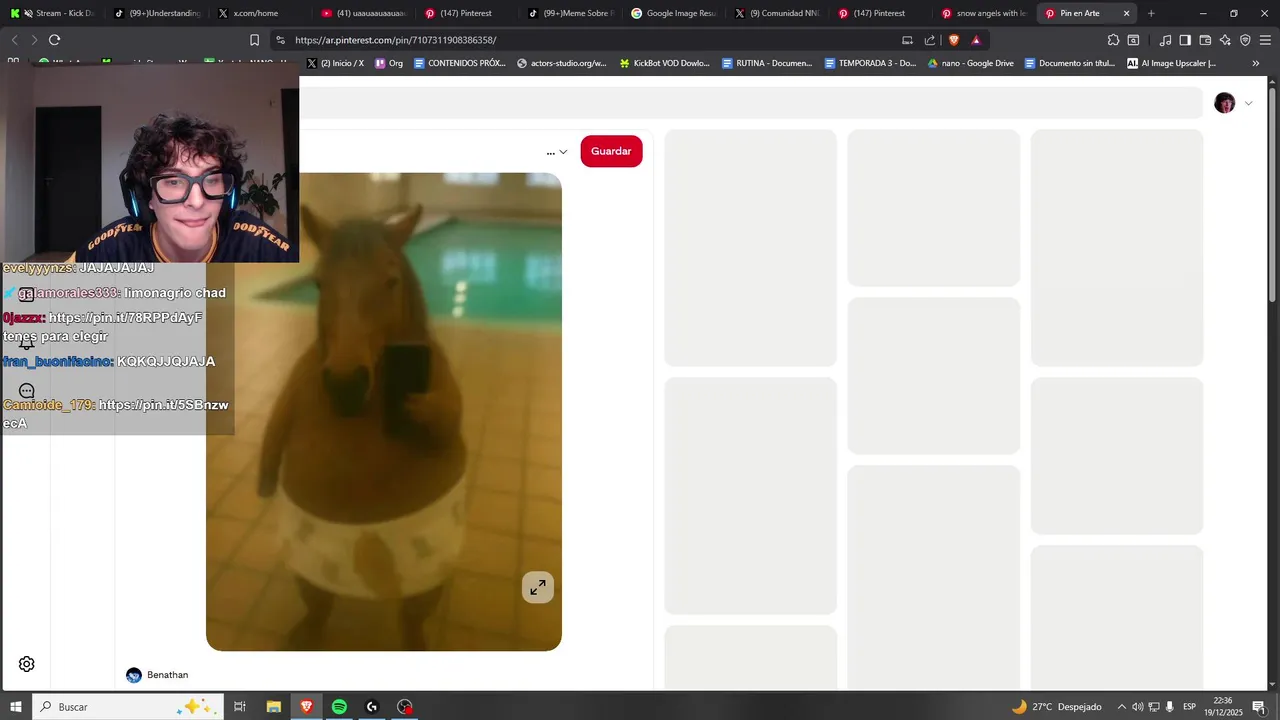Open the actors-studio.org bookmark
Screen dimensions: 1280x720
561,63
